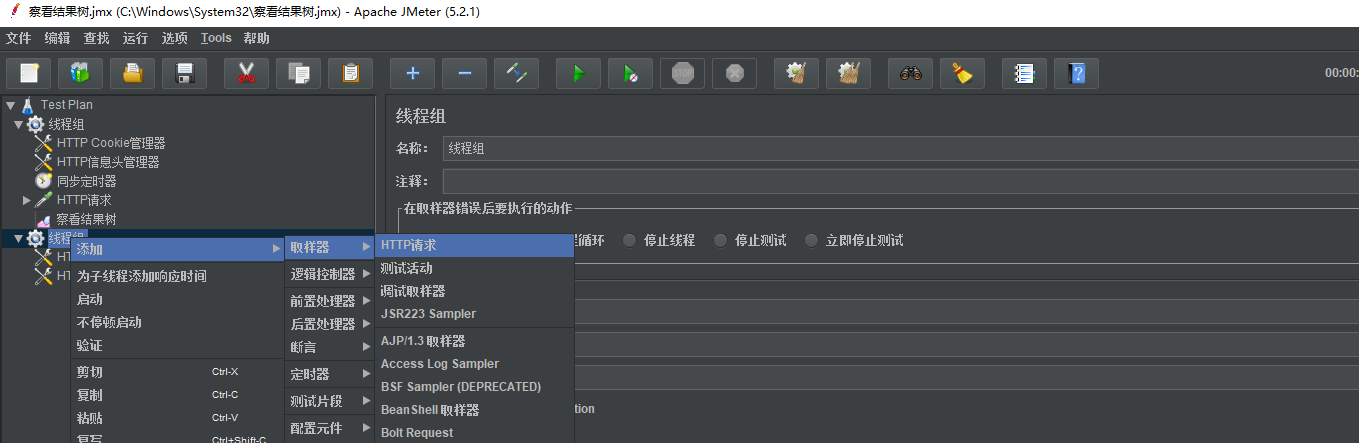Screen dimensions: 1359x443
Task: Open the Templates toolbar icon
Action: pyautogui.click(x=80, y=73)
